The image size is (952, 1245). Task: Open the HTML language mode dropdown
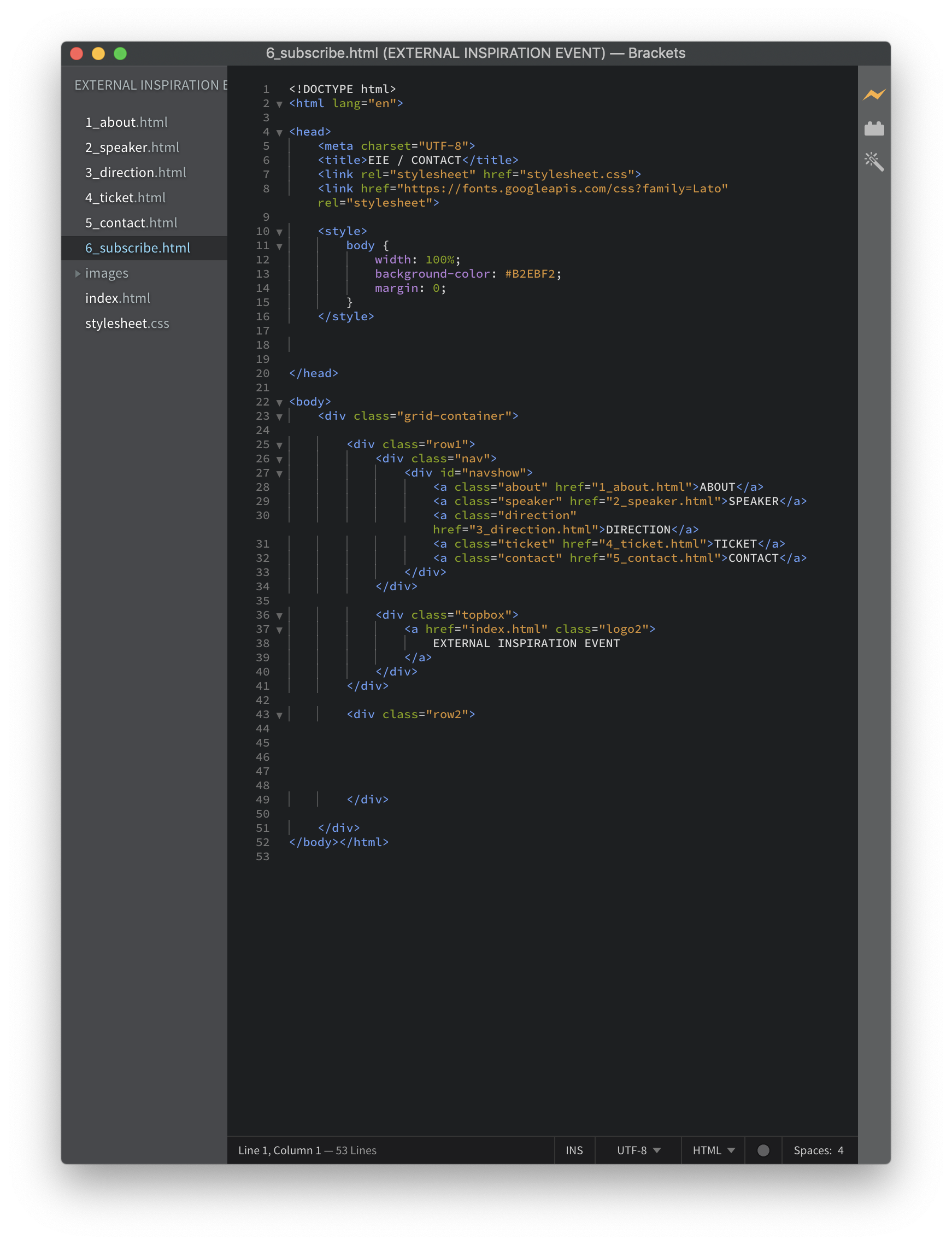coord(713,1150)
